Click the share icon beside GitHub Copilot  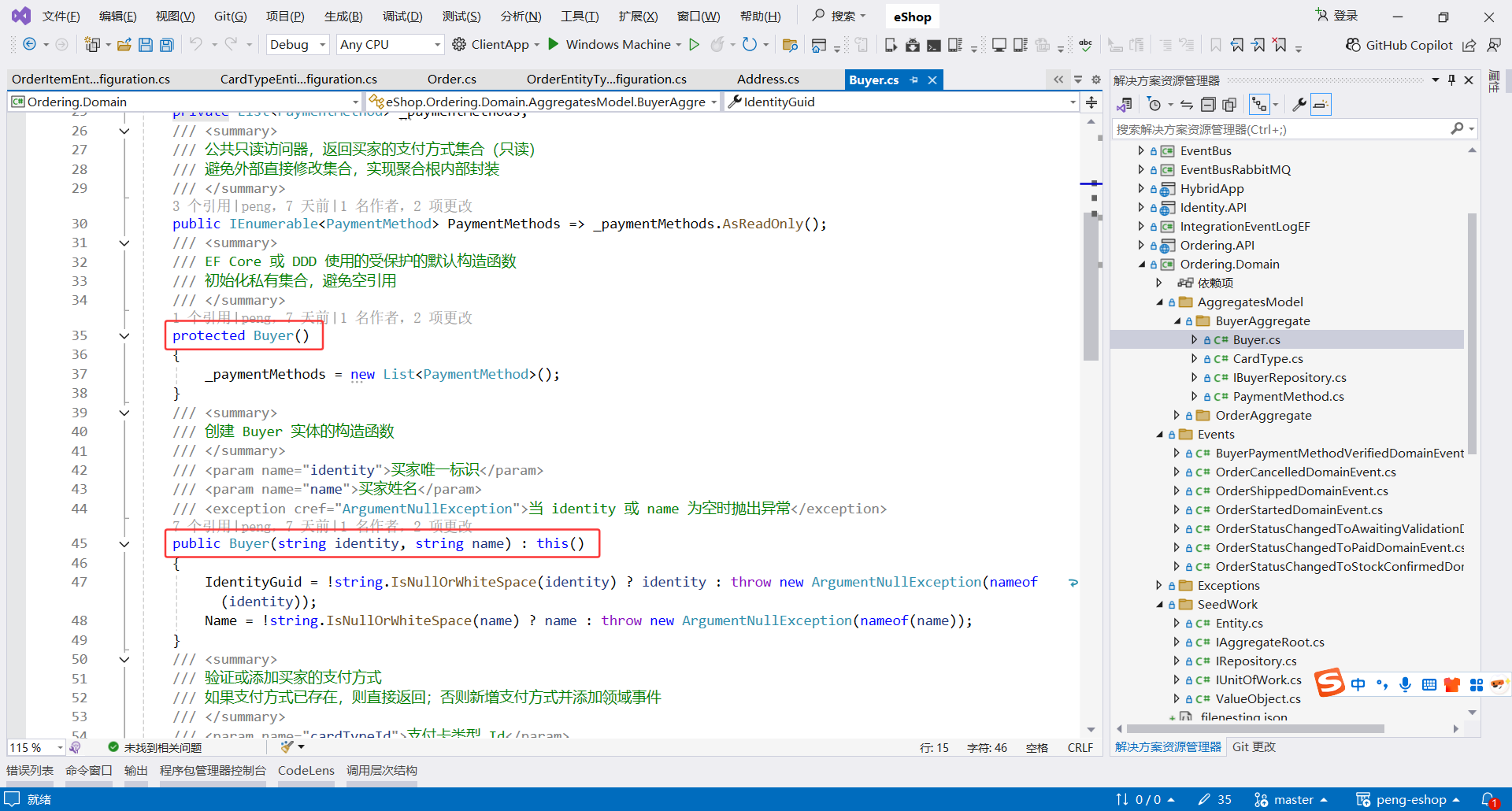1469,45
